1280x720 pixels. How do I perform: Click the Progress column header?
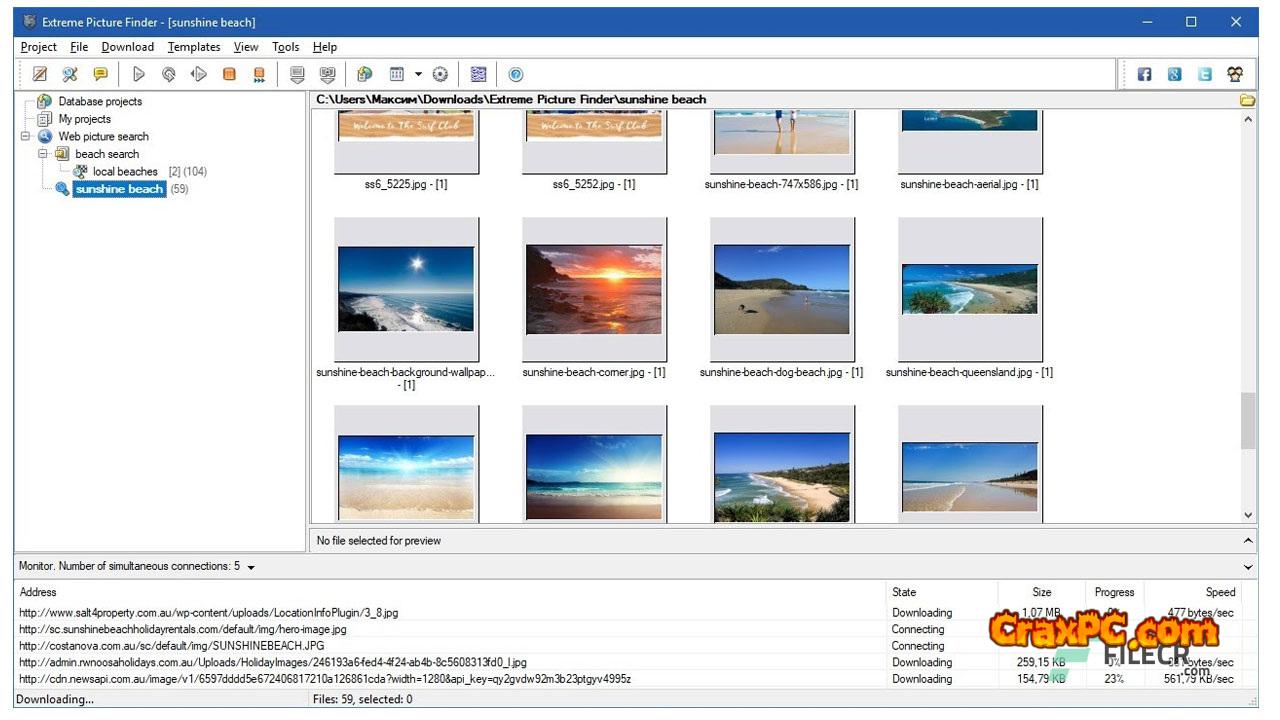[x=1114, y=592]
